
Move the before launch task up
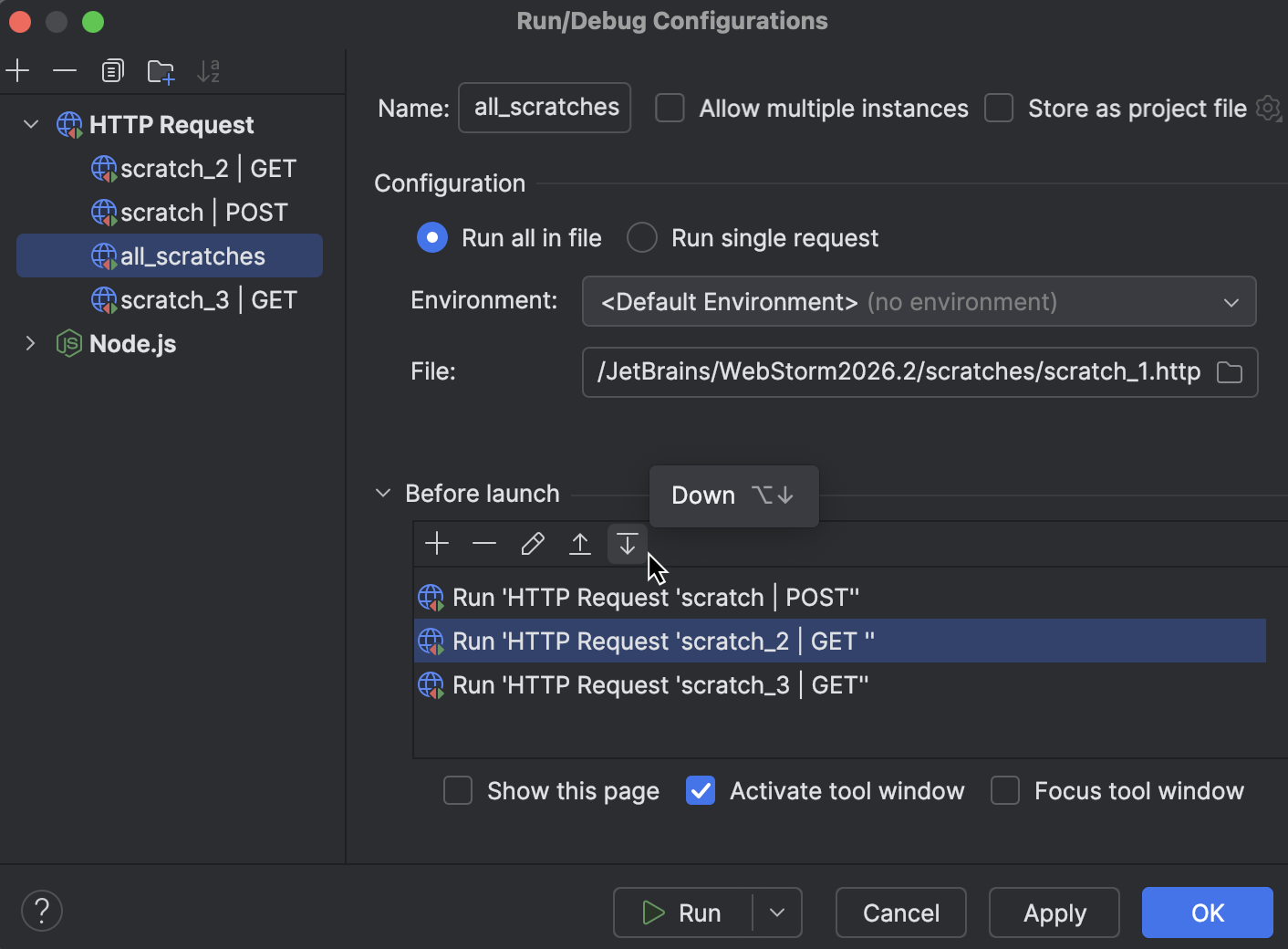(x=580, y=544)
